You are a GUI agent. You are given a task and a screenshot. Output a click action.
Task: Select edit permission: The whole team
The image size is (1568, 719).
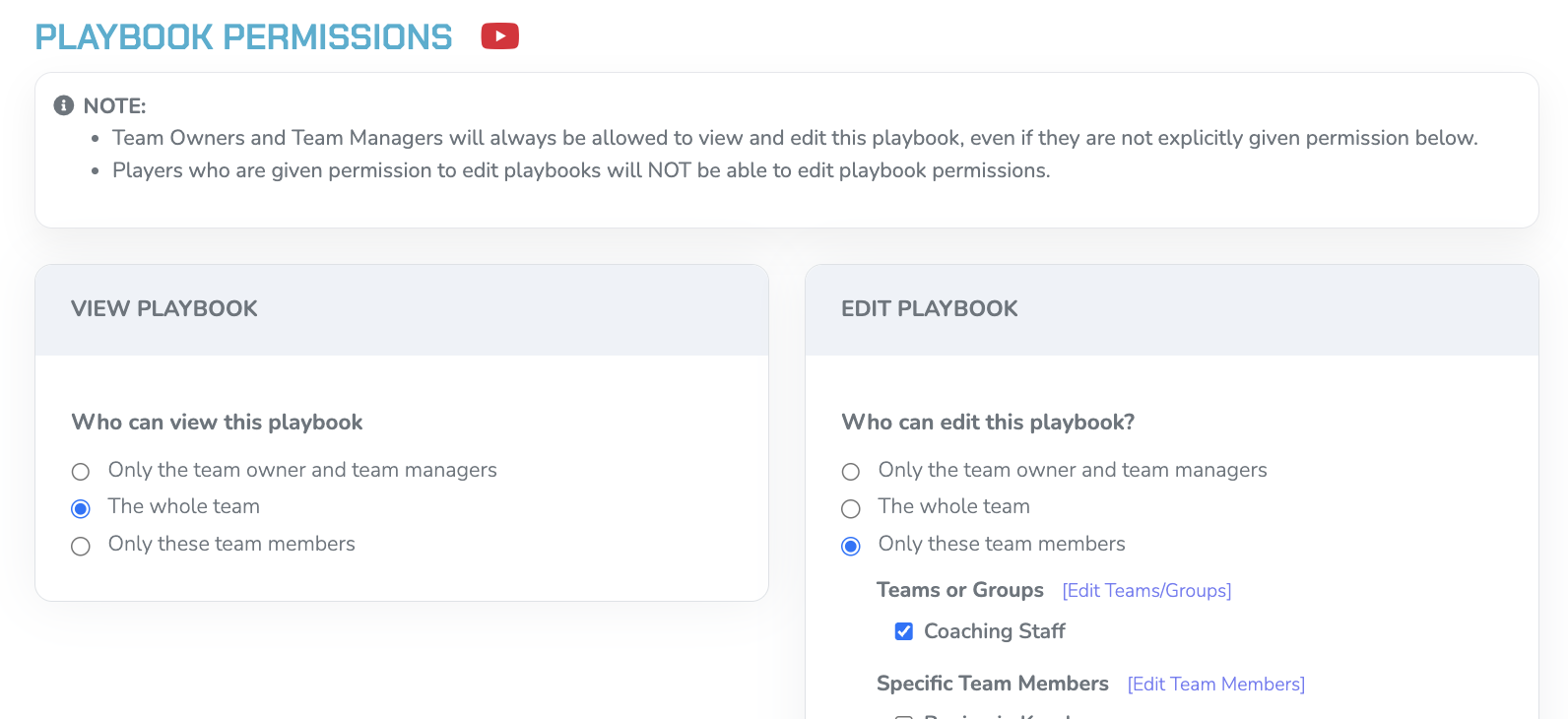[851, 508]
